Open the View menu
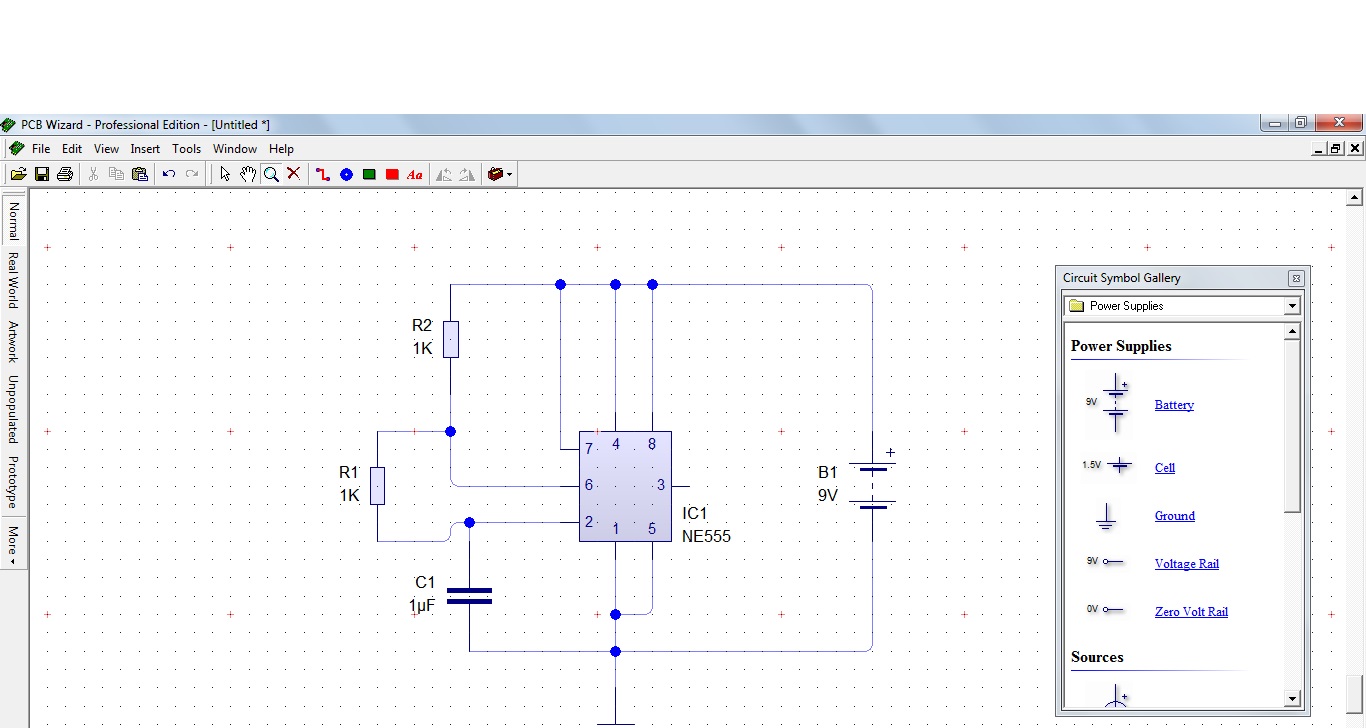This screenshot has width=1366, height=728. click(x=106, y=149)
